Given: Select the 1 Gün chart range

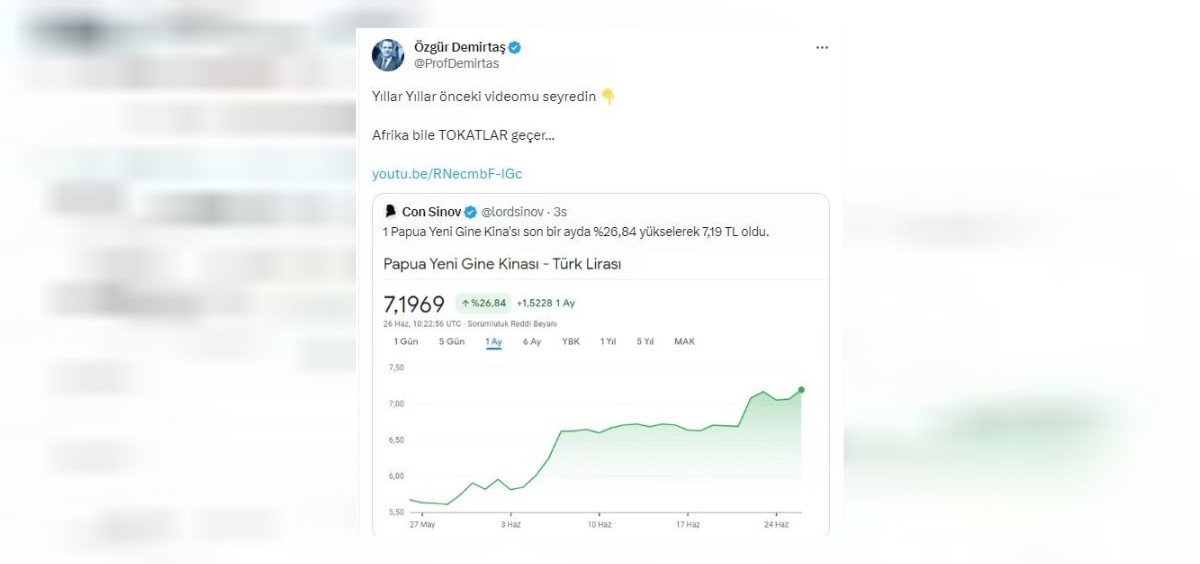Looking at the screenshot, I should [406, 341].
